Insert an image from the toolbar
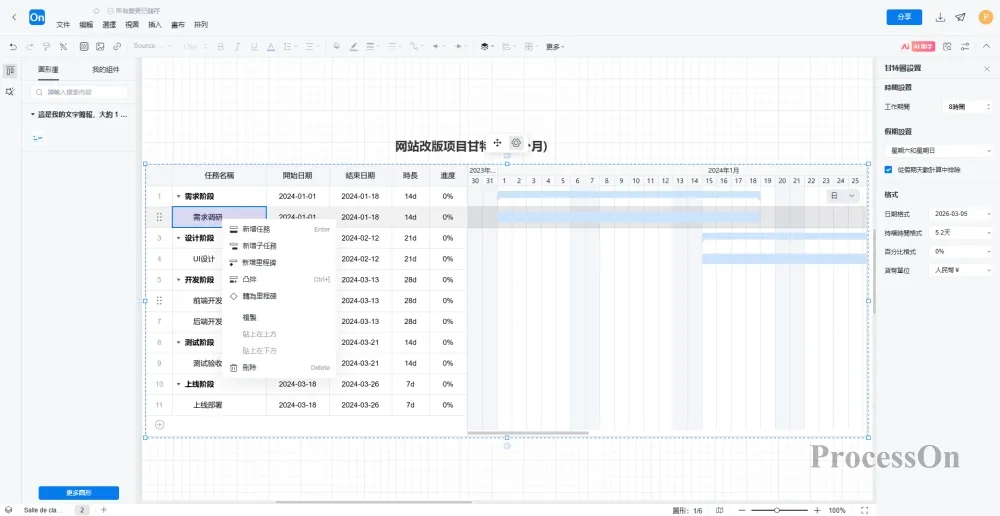Screen dimensions: 1000x516 tap(101, 46)
